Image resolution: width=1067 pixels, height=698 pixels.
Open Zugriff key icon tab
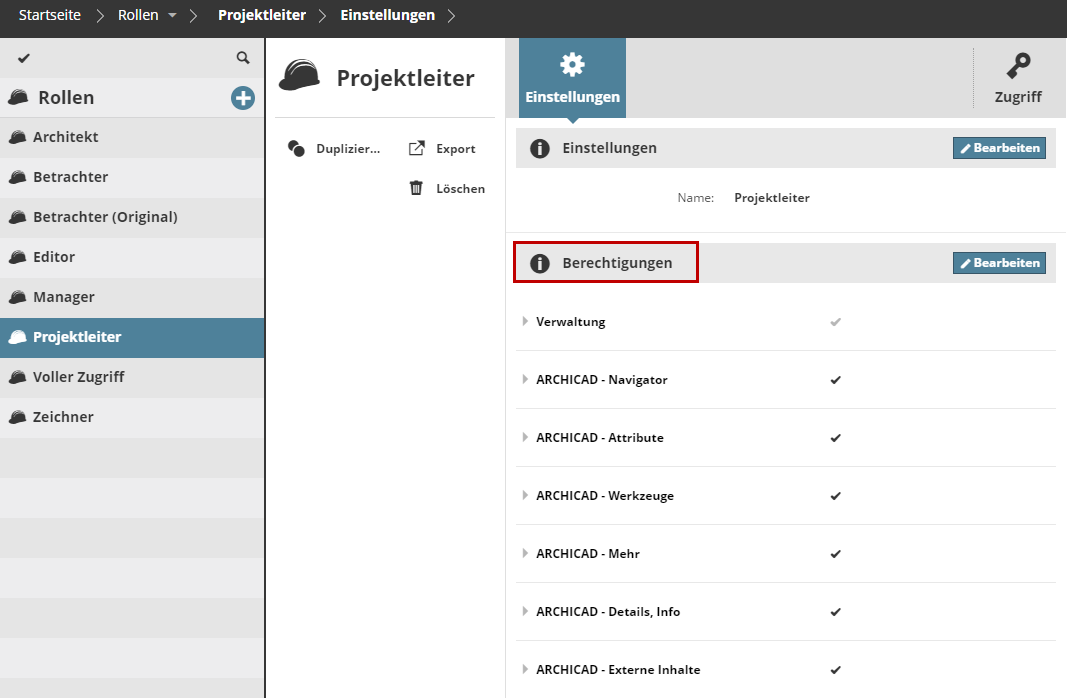pyautogui.click(x=1018, y=67)
